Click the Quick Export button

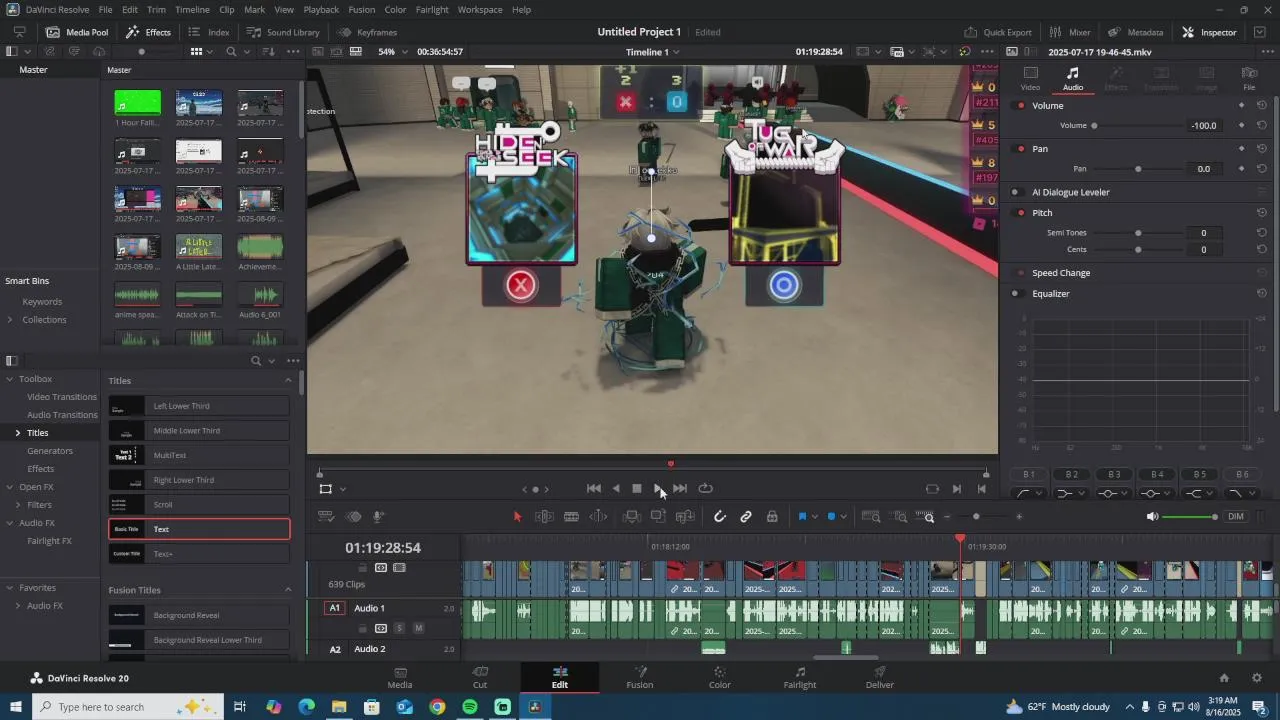(998, 32)
